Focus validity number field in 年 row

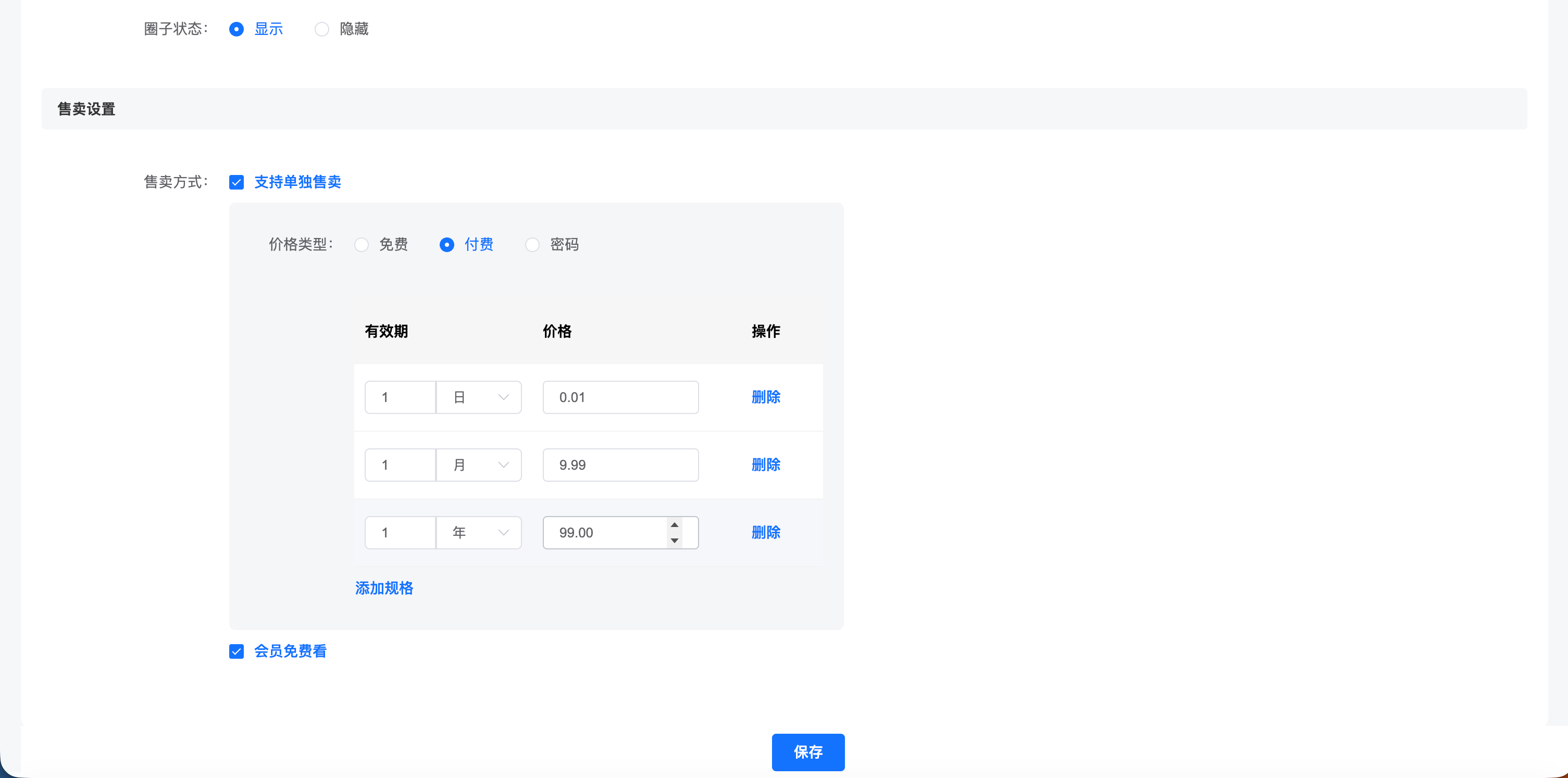point(400,532)
